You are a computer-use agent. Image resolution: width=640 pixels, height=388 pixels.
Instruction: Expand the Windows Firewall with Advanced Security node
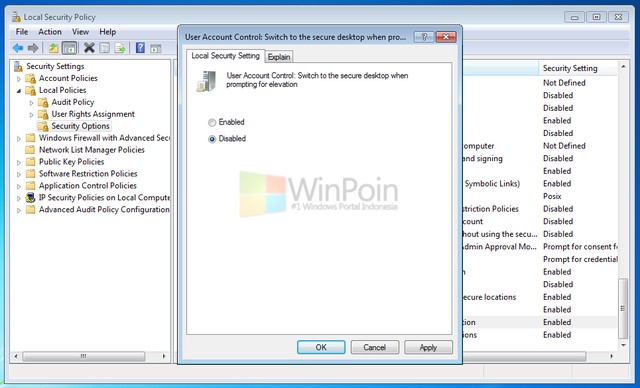(x=19, y=139)
